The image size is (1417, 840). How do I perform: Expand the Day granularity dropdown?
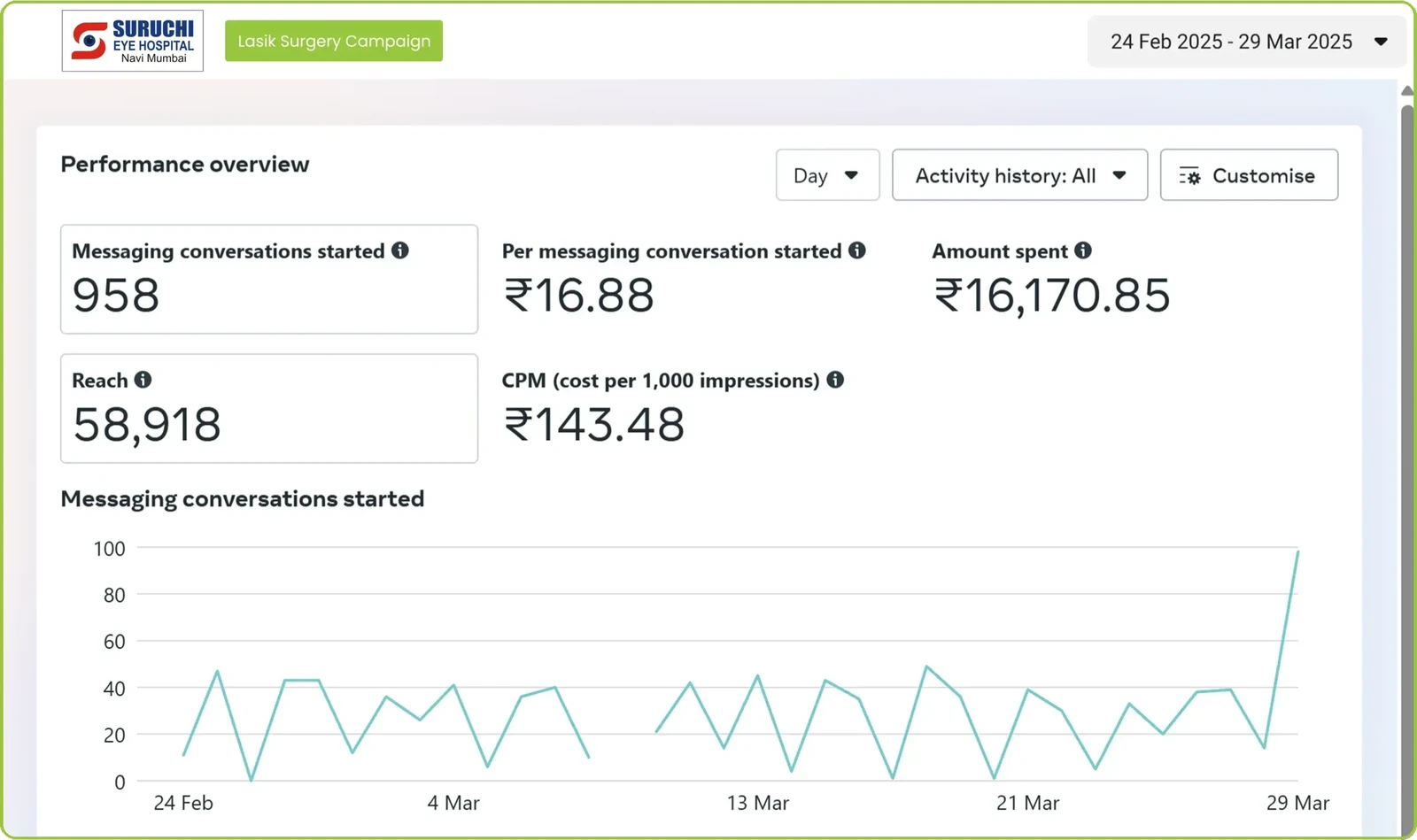point(828,175)
